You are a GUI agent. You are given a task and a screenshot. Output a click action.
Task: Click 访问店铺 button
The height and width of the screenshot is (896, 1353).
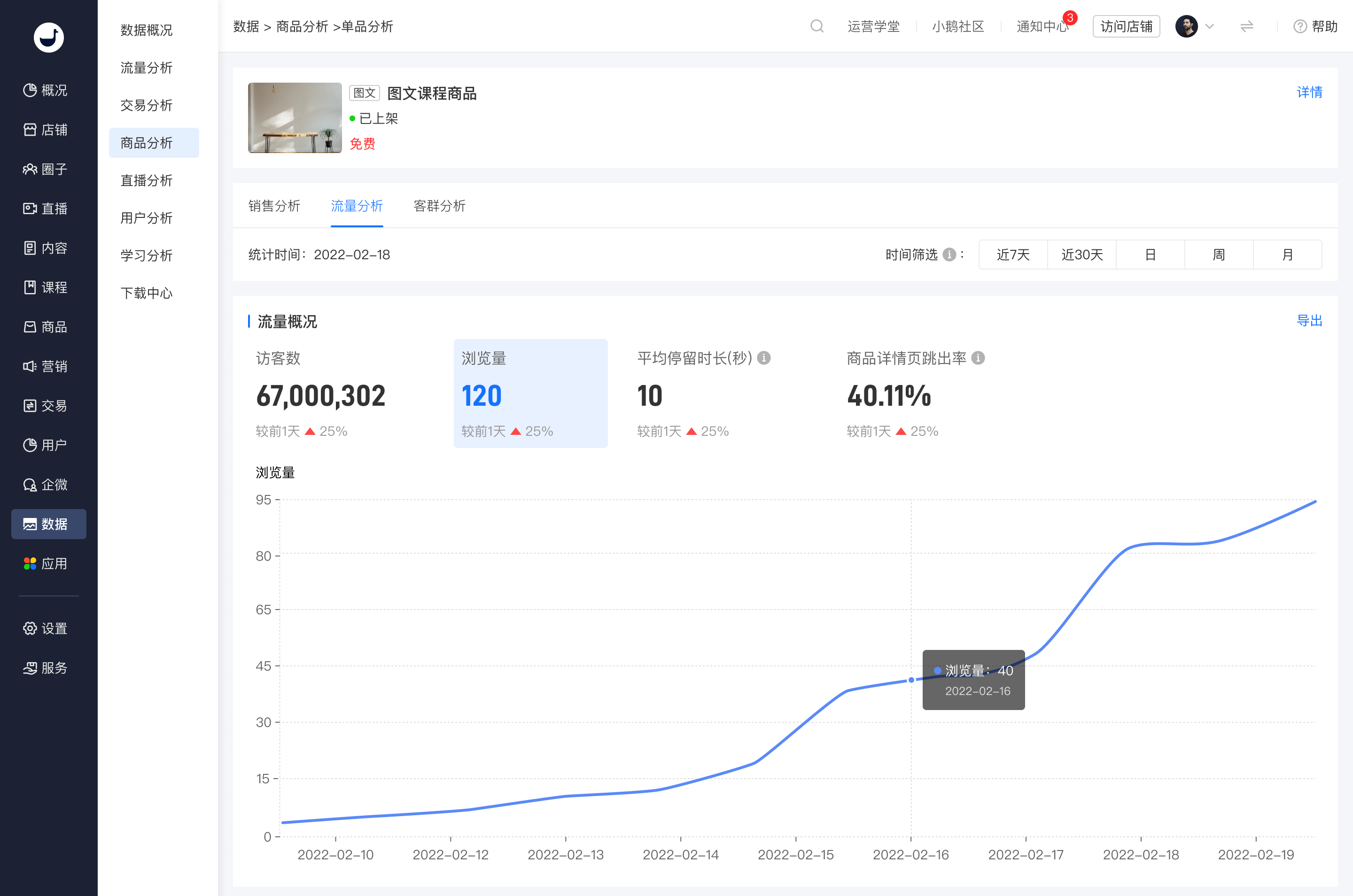point(1126,26)
